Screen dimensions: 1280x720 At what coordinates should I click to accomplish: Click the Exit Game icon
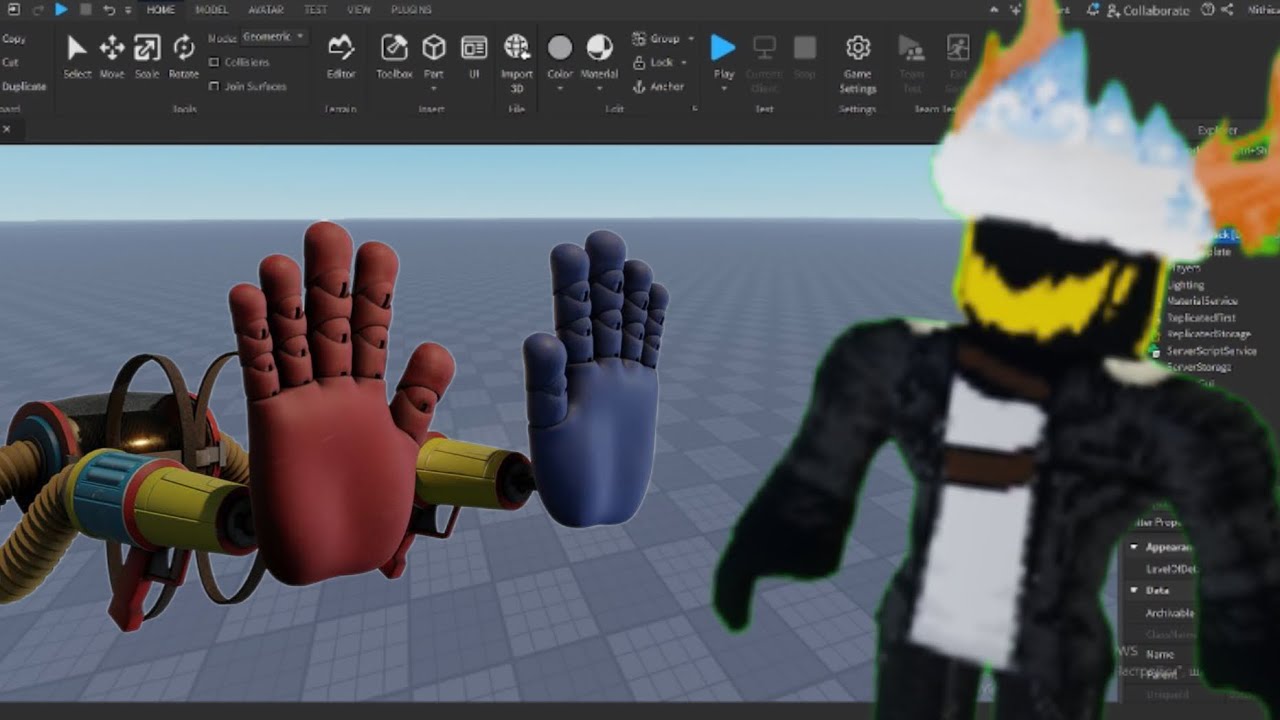[957, 47]
